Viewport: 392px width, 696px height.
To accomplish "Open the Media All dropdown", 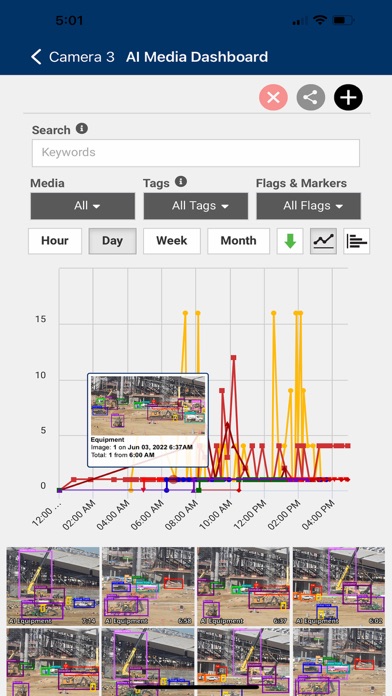I will click(83, 206).
